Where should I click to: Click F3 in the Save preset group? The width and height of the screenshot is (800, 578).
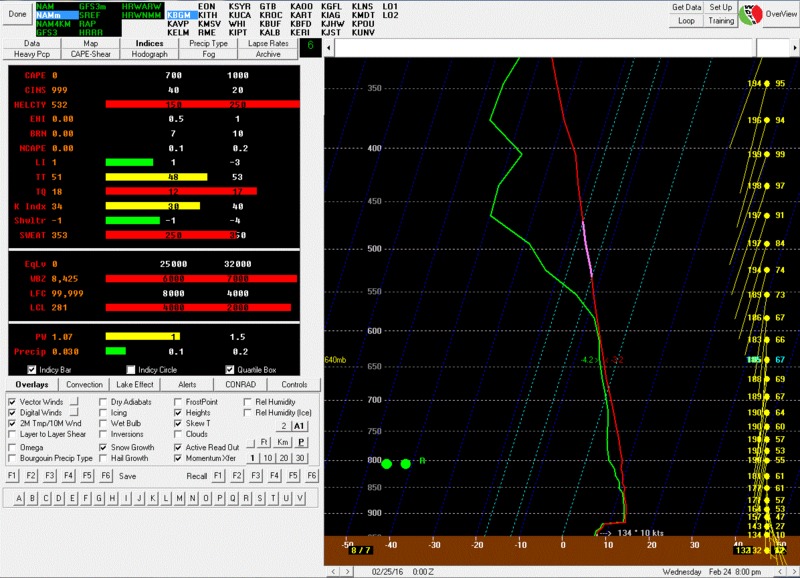[49, 476]
